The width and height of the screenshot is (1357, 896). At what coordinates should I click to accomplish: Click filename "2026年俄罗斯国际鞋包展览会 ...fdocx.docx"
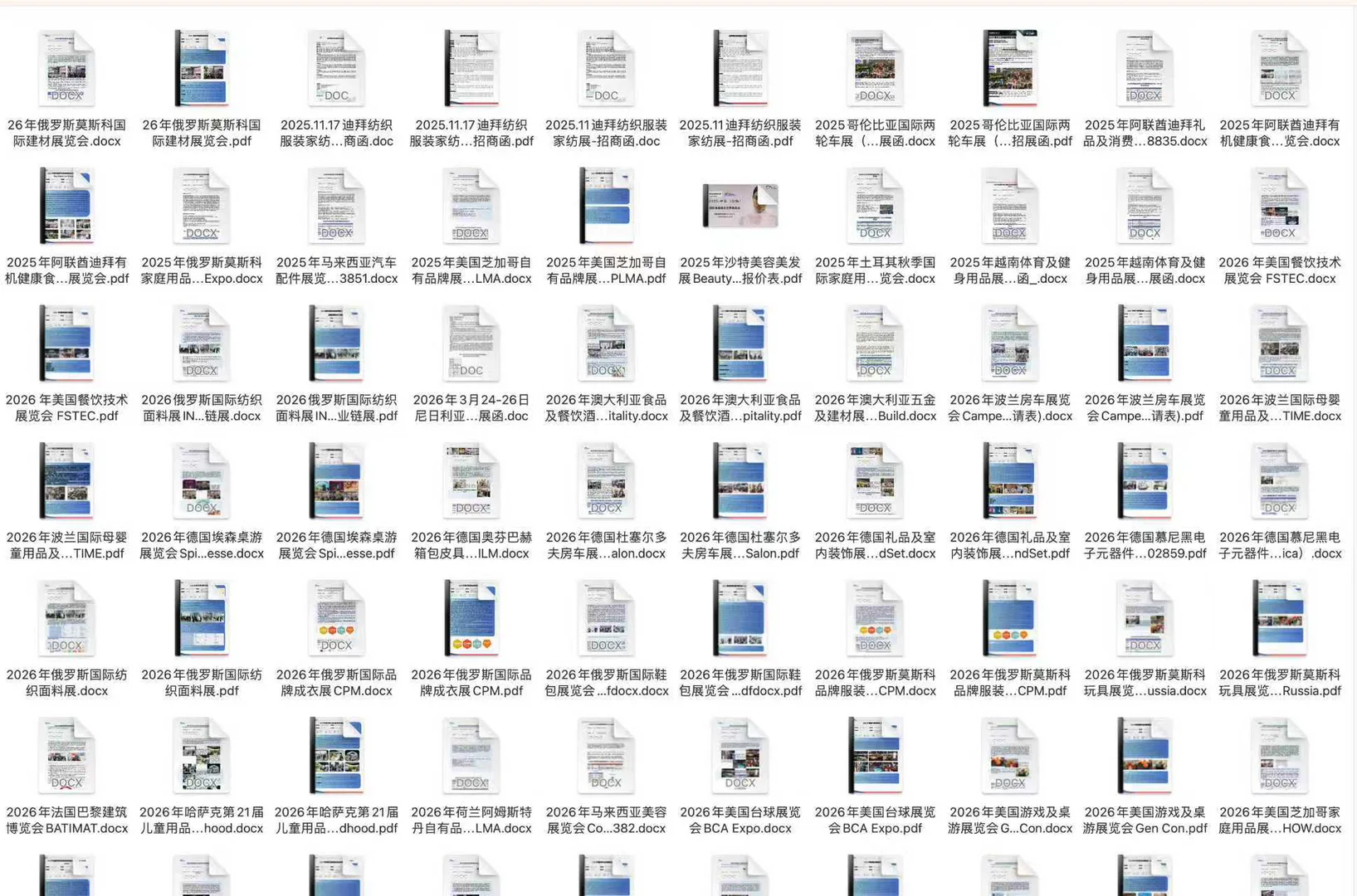coord(606,683)
